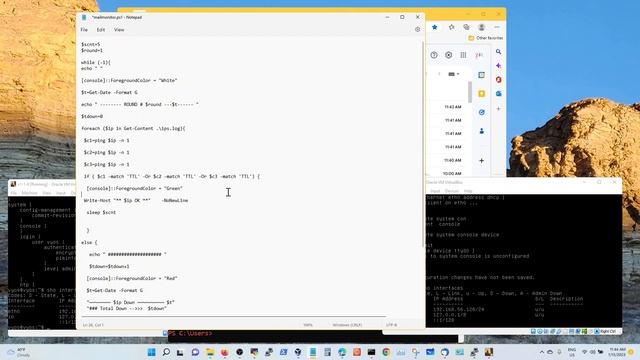
Task: Open the weather widget on the taskbar
Action: click(18, 352)
